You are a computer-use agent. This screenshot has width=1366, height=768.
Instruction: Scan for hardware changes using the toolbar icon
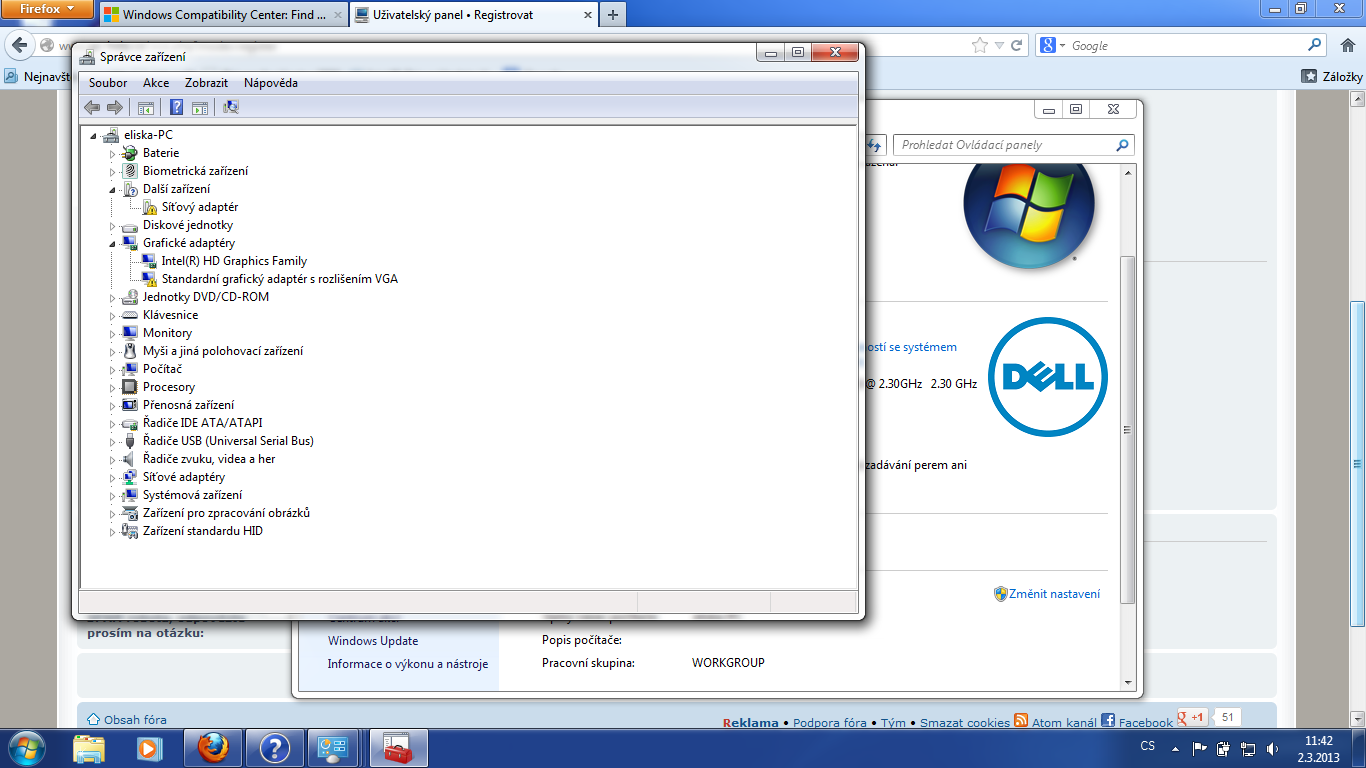tap(231, 107)
